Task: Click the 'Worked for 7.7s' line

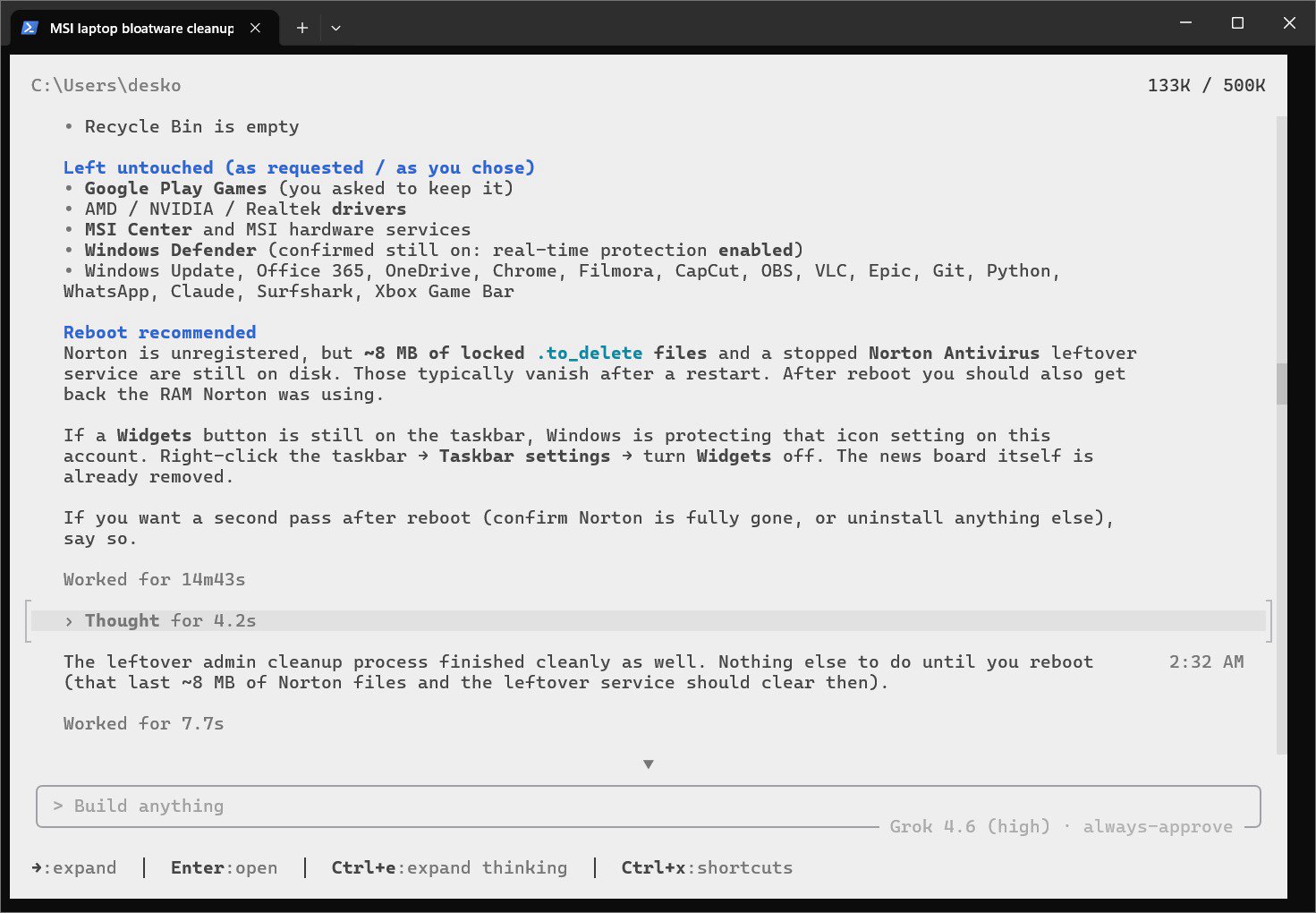Action: (x=144, y=724)
